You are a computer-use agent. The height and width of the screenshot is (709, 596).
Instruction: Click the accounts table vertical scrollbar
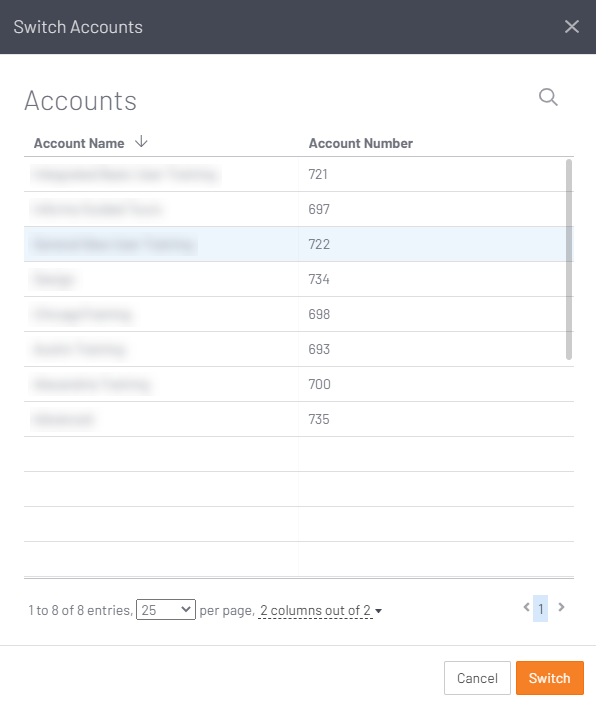point(569,260)
